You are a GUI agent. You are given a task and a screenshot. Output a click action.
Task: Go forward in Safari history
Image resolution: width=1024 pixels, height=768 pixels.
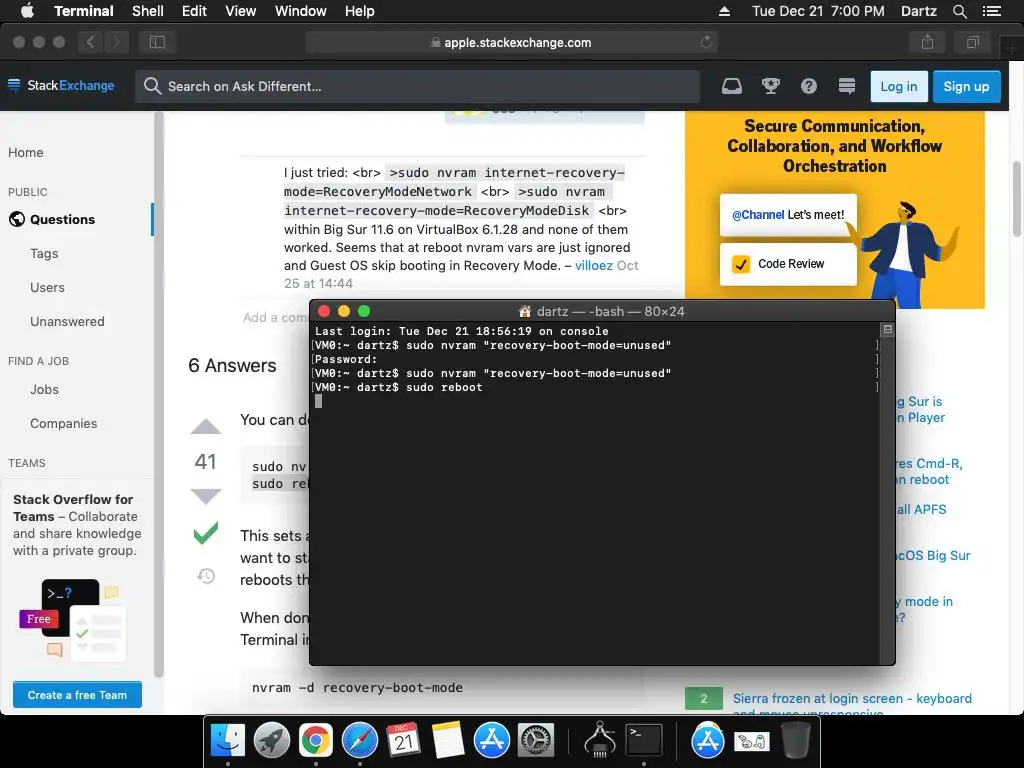coord(116,42)
